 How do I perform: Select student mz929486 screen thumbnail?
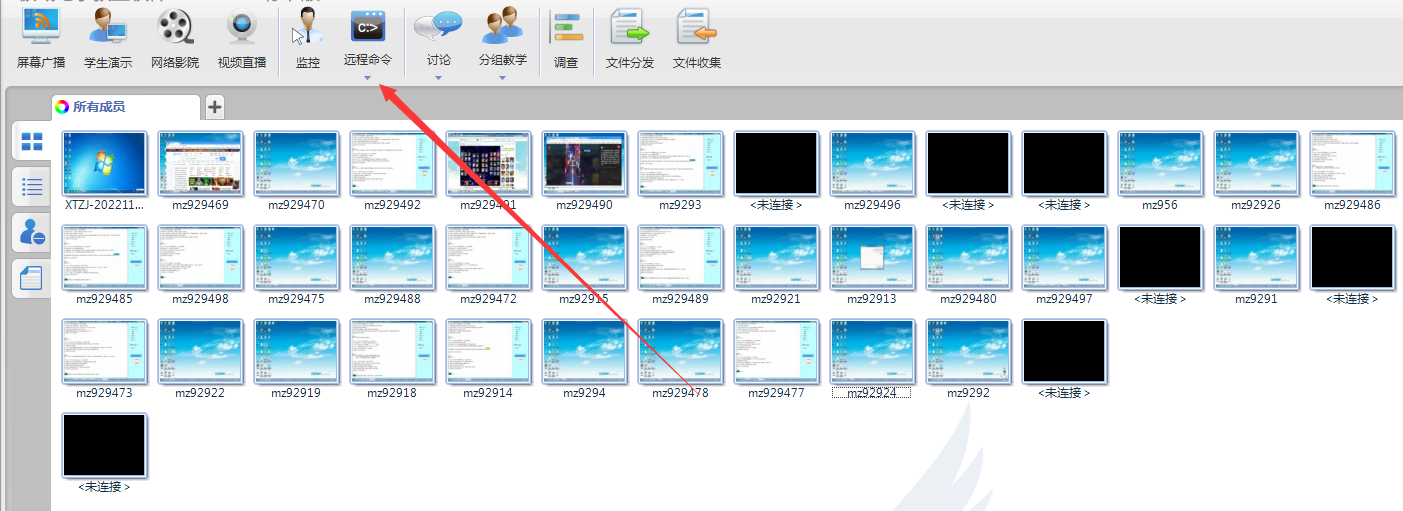(x=1353, y=163)
